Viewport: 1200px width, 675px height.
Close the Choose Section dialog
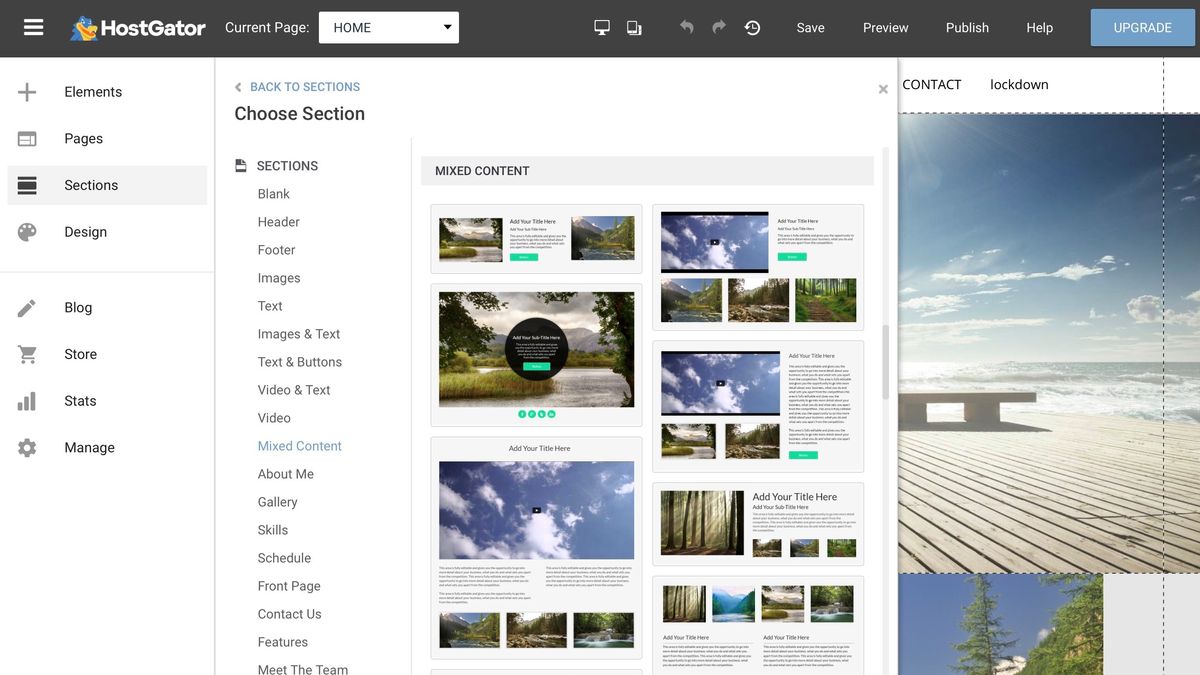click(x=883, y=88)
